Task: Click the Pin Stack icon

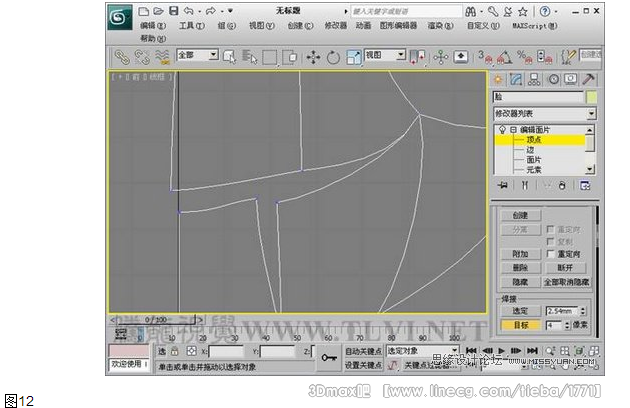Action: (502, 185)
